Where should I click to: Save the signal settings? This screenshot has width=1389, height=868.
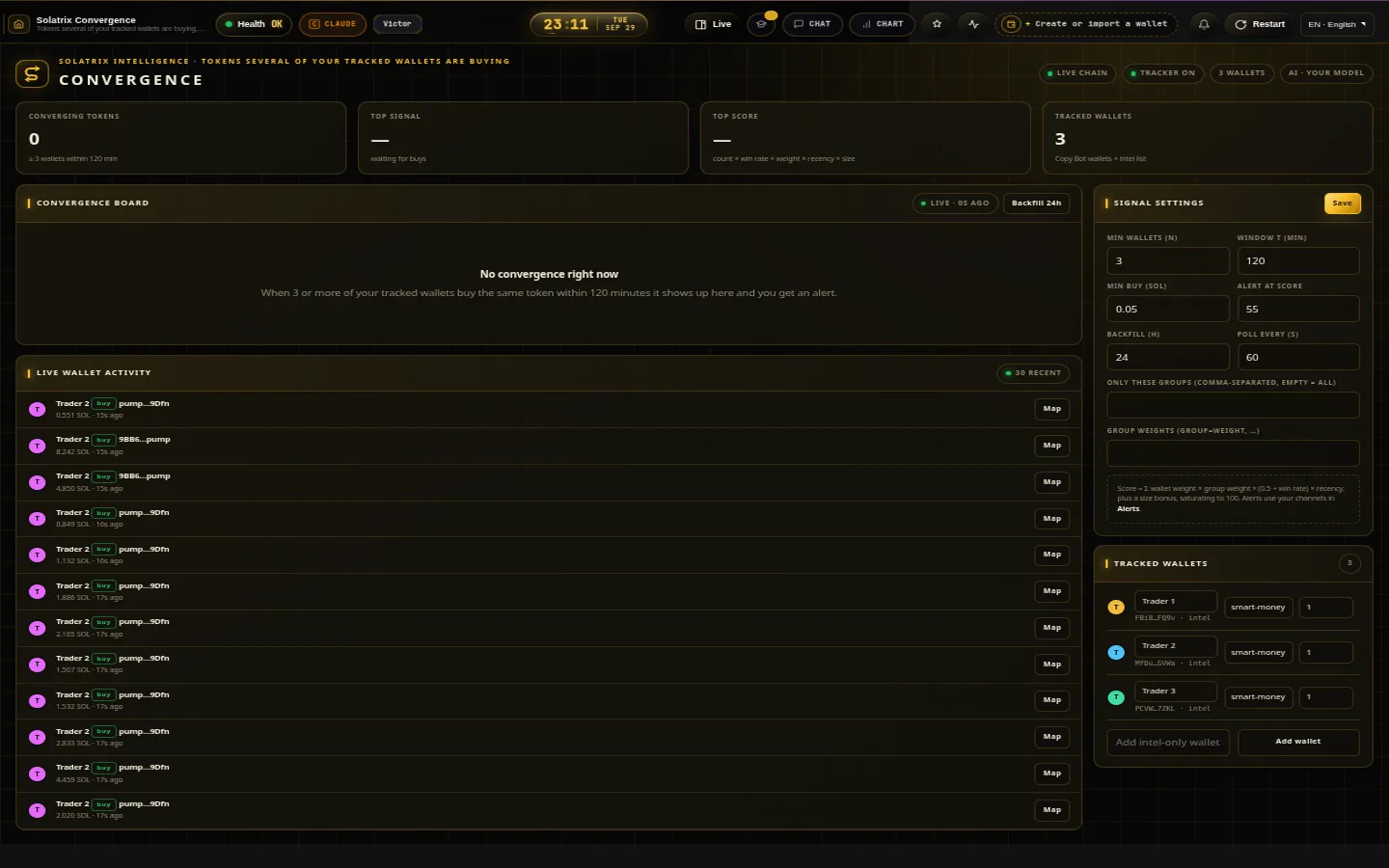pyautogui.click(x=1342, y=203)
